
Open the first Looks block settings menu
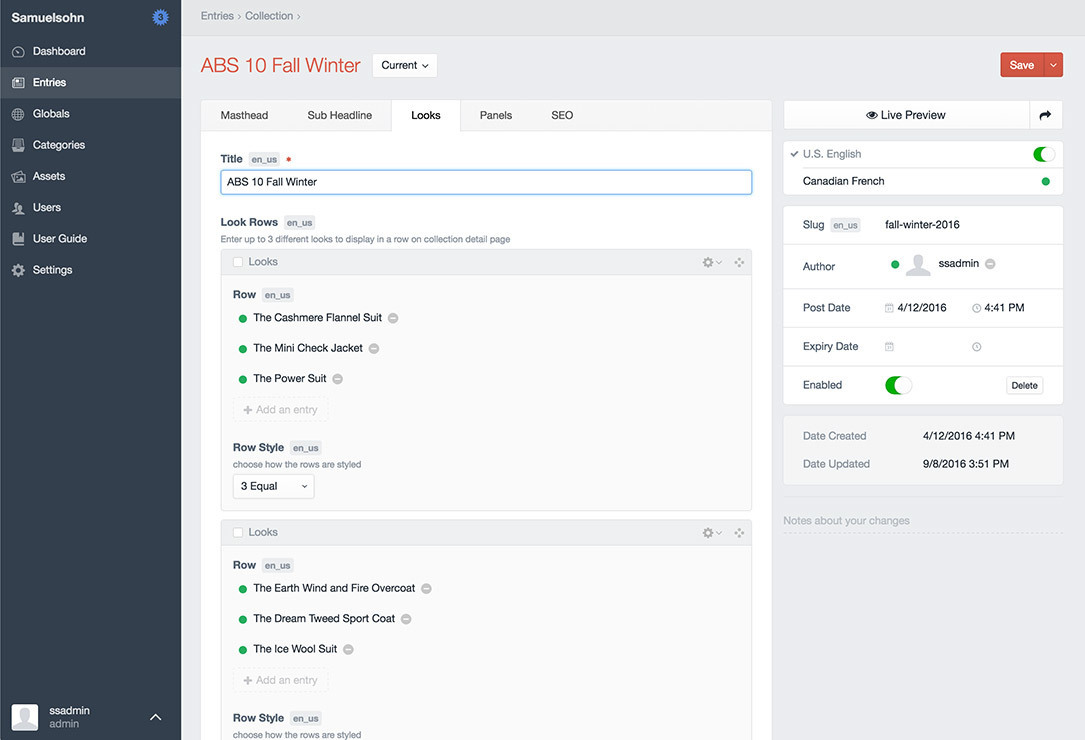pos(712,262)
